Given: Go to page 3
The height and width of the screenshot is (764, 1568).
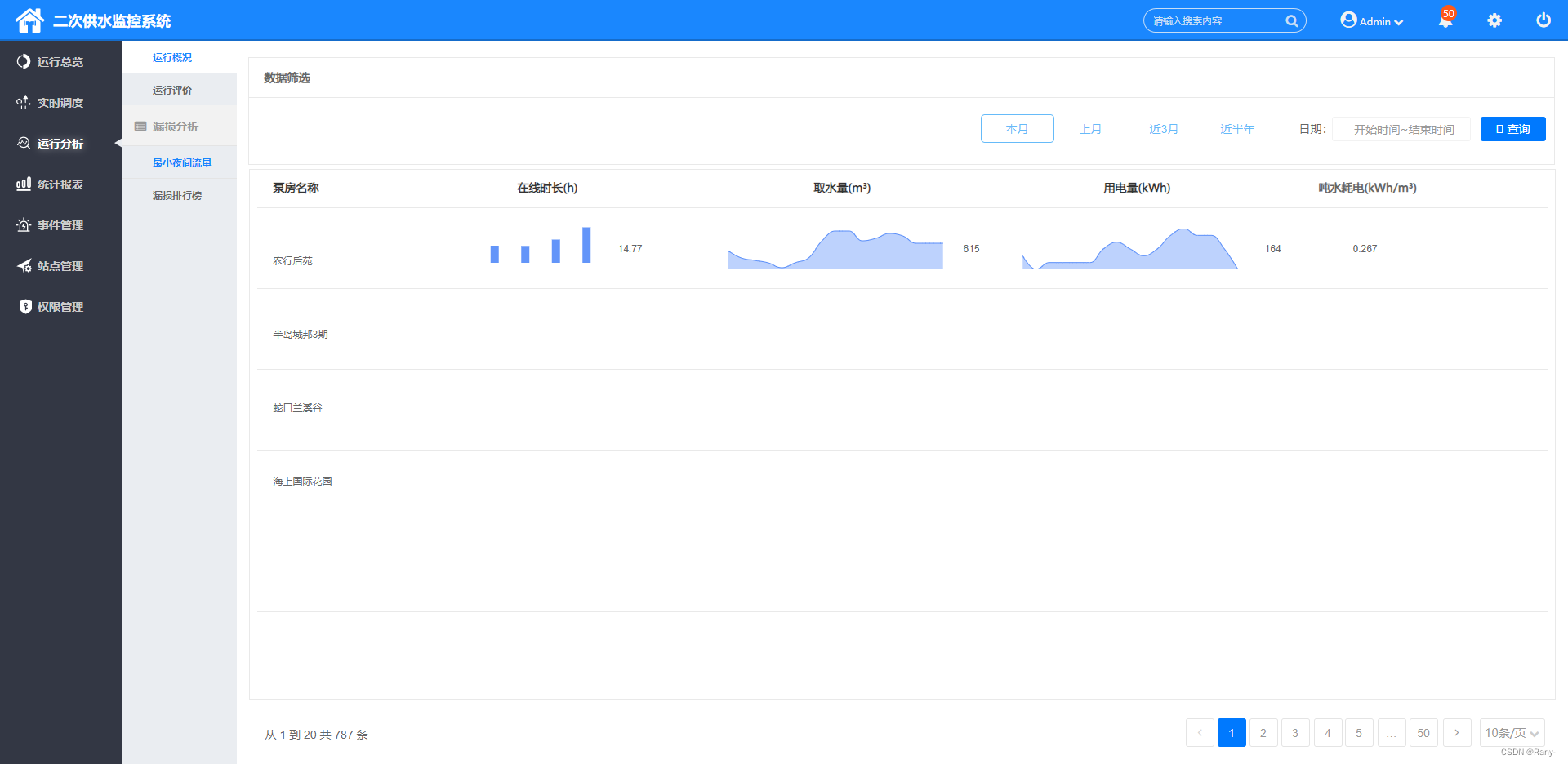Looking at the screenshot, I should [x=1295, y=732].
